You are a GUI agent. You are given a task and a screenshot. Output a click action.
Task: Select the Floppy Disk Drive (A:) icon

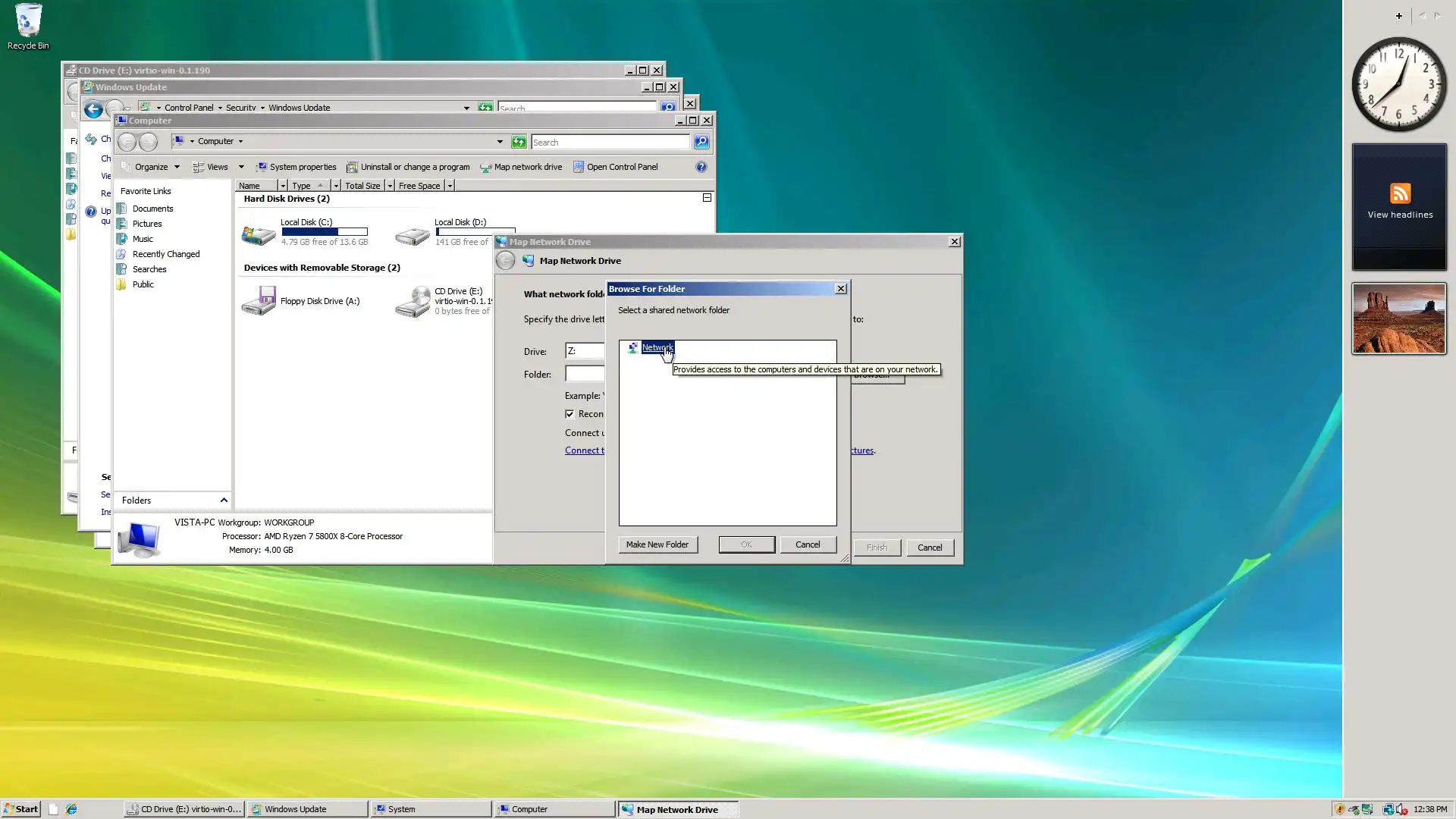(x=259, y=301)
